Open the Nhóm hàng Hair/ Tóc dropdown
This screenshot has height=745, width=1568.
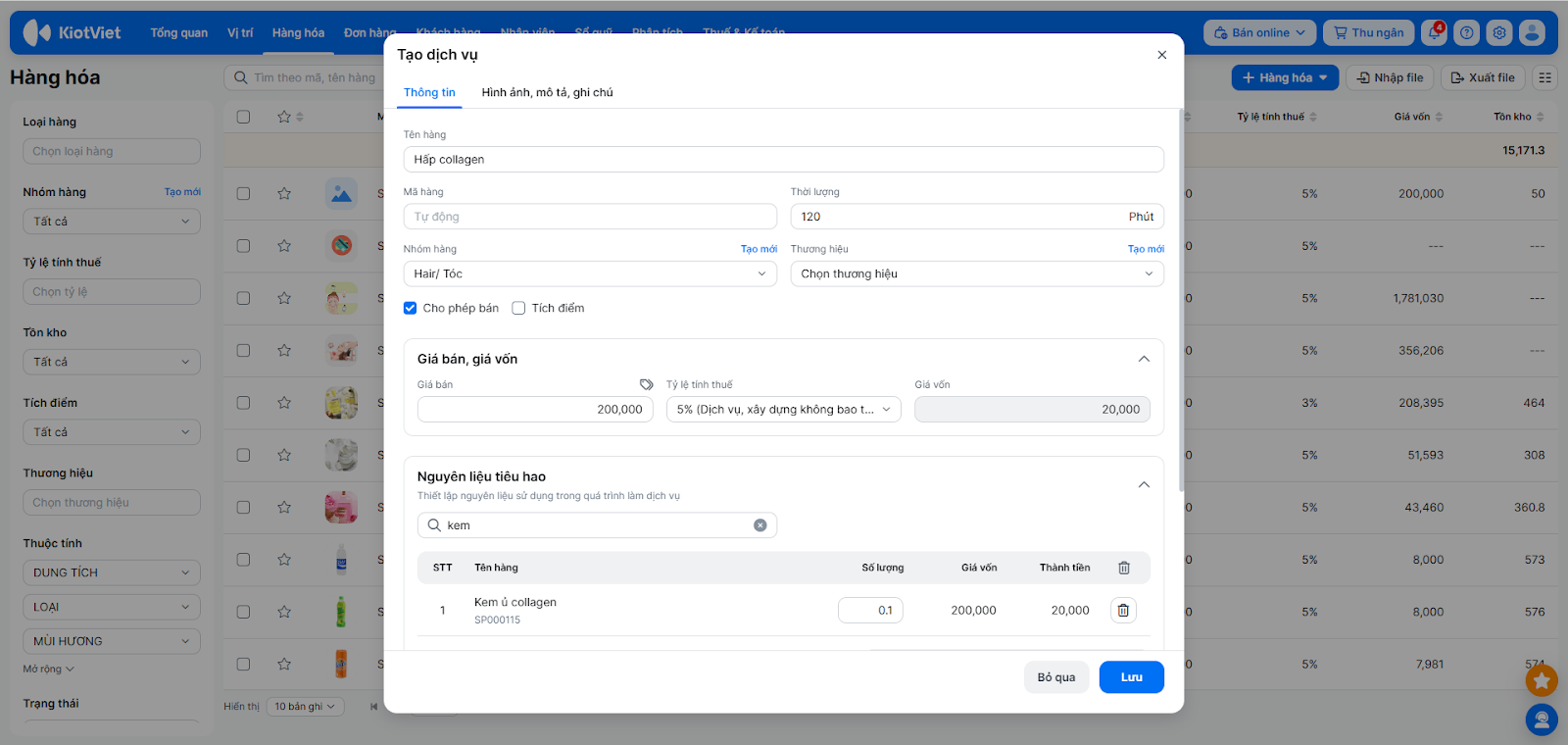click(589, 273)
